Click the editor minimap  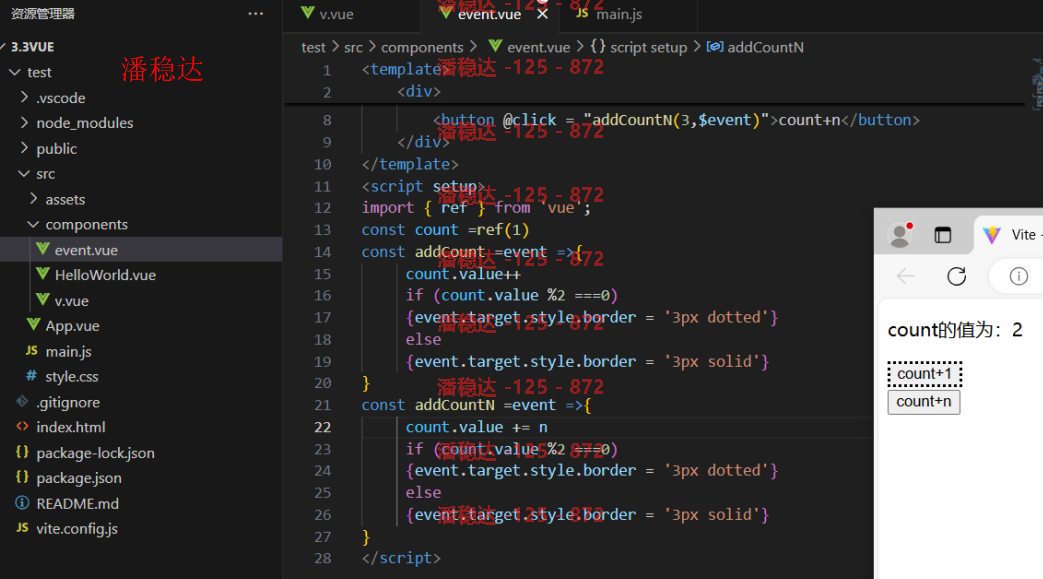[1037, 83]
